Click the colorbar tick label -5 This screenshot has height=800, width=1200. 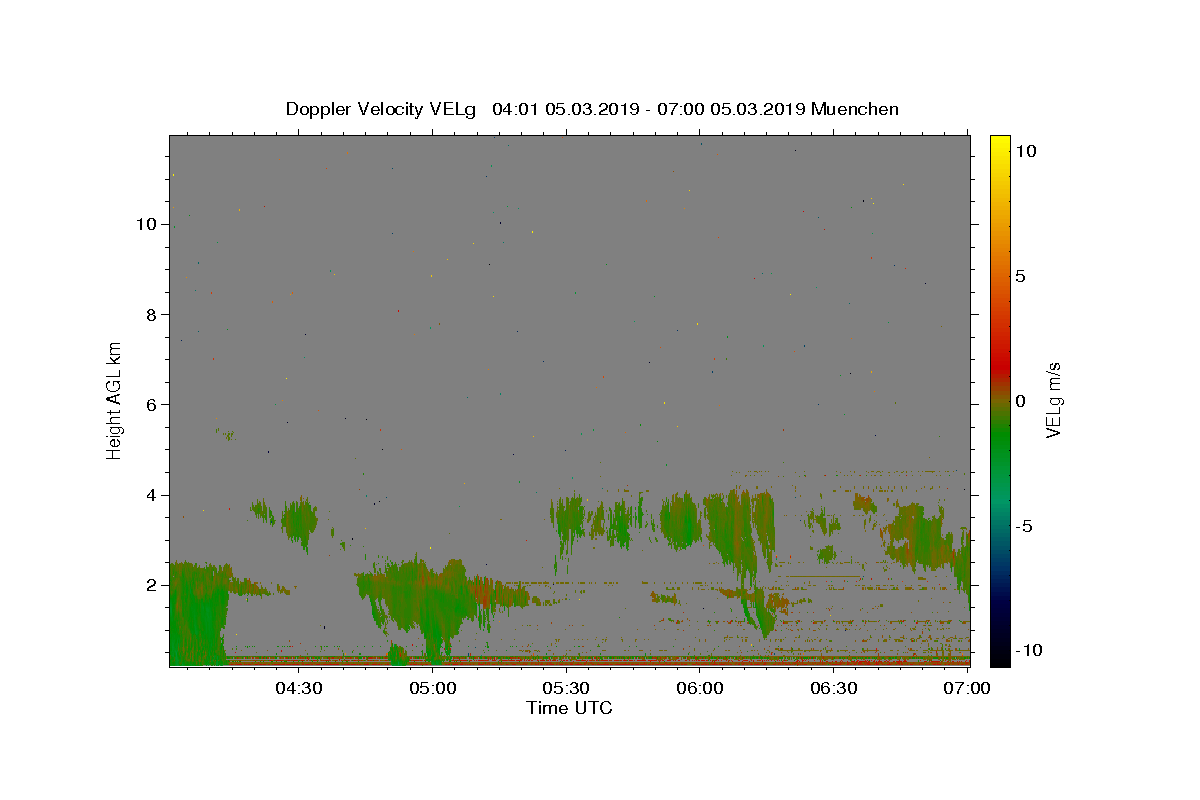click(x=1024, y=526)
